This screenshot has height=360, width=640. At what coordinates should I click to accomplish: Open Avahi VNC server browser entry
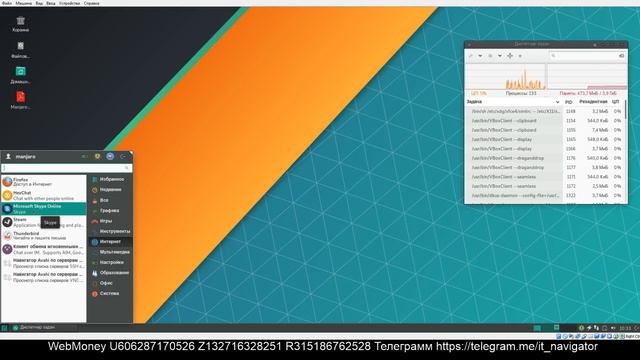point(44,277)
